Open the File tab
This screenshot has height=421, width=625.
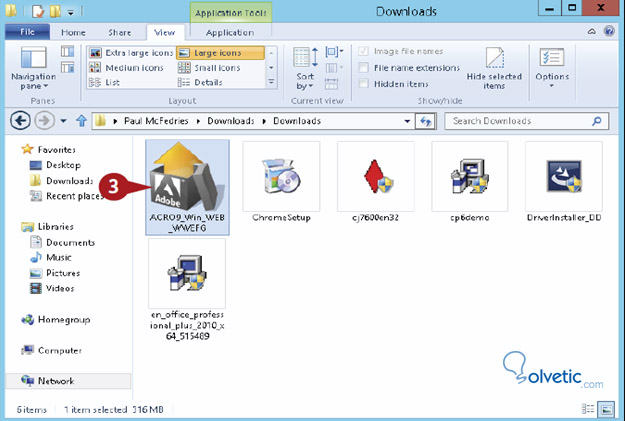28,32
